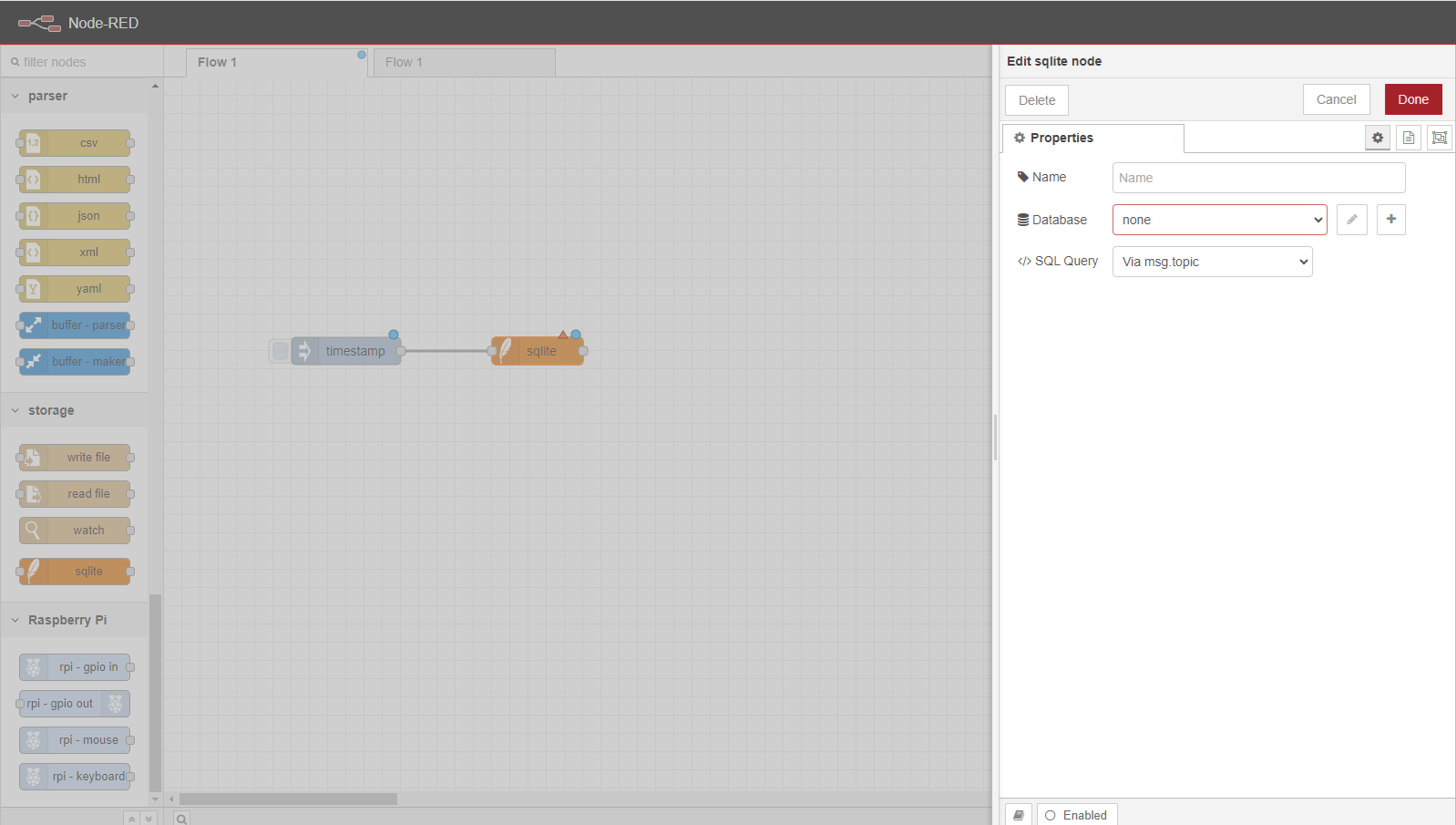This screenshot has height=825, width=1456.
Task: Click the sqlite node on canvas
Action: click(538, 351)
